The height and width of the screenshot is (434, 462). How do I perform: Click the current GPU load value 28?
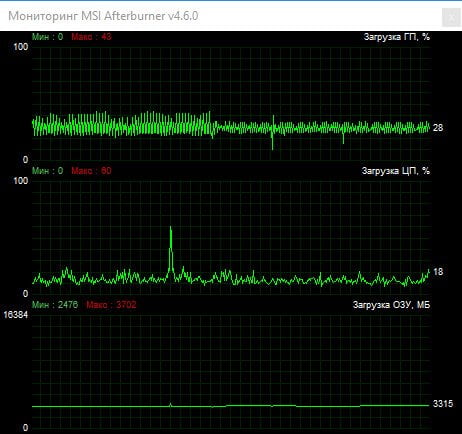tap(438, 128)
